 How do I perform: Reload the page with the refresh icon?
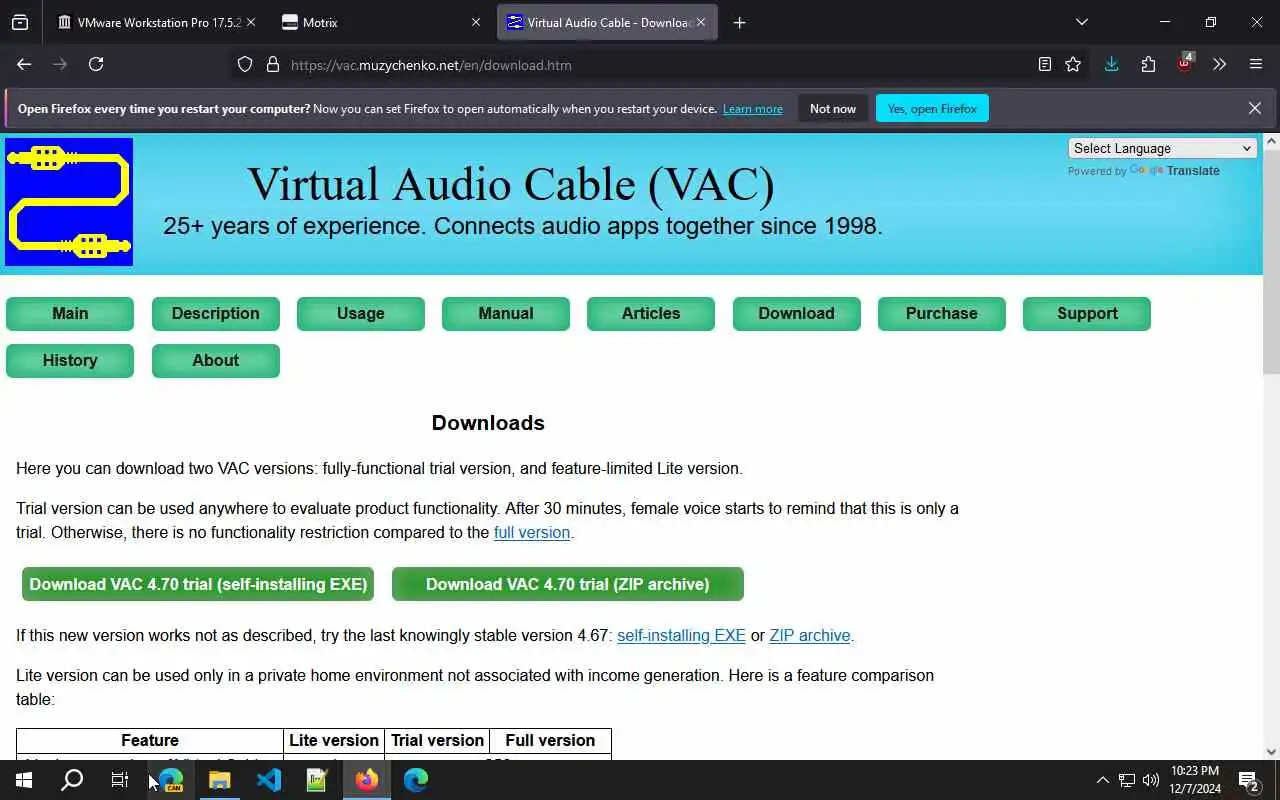click(x=96, y=64)
